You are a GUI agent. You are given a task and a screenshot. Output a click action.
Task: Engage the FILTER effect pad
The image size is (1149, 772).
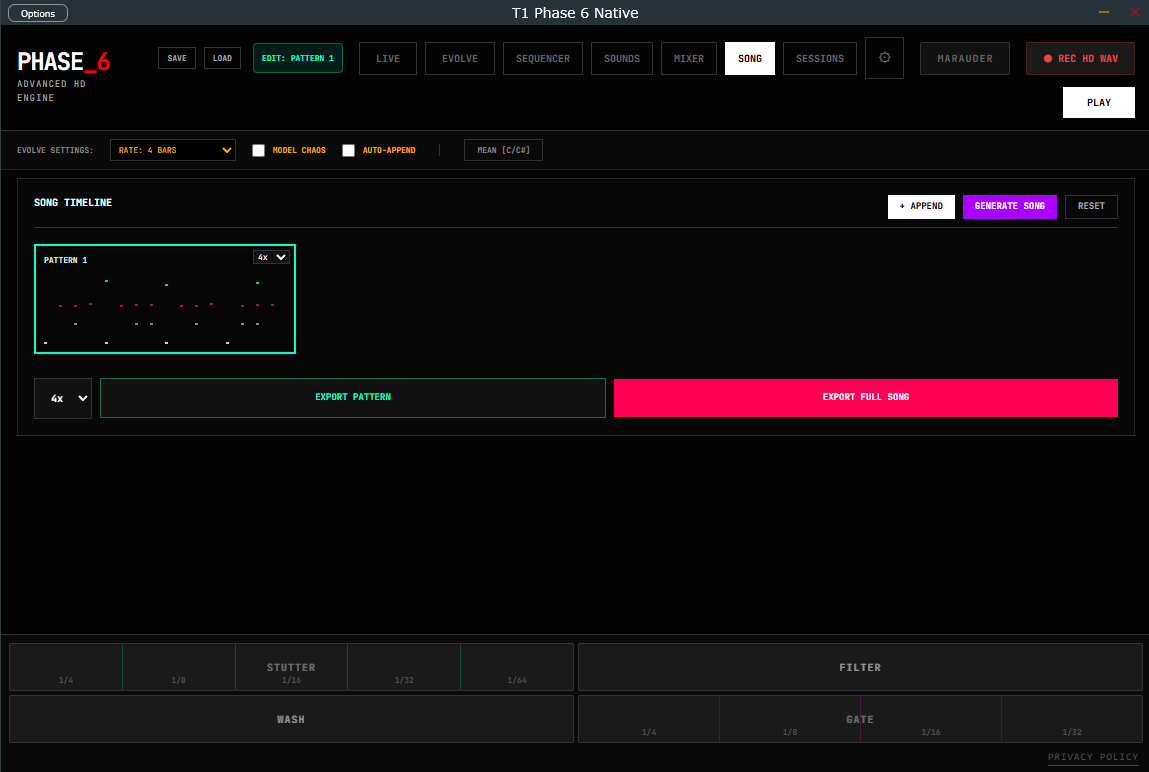(860, 667)
